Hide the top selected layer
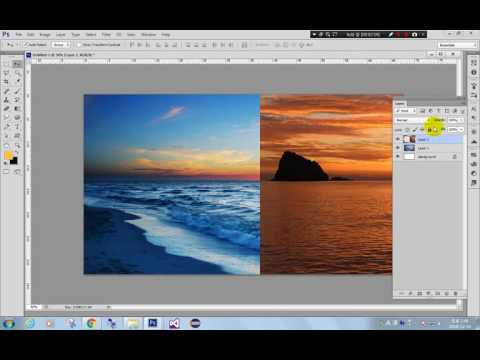This screenshot has height=360, width=480. 398,139
